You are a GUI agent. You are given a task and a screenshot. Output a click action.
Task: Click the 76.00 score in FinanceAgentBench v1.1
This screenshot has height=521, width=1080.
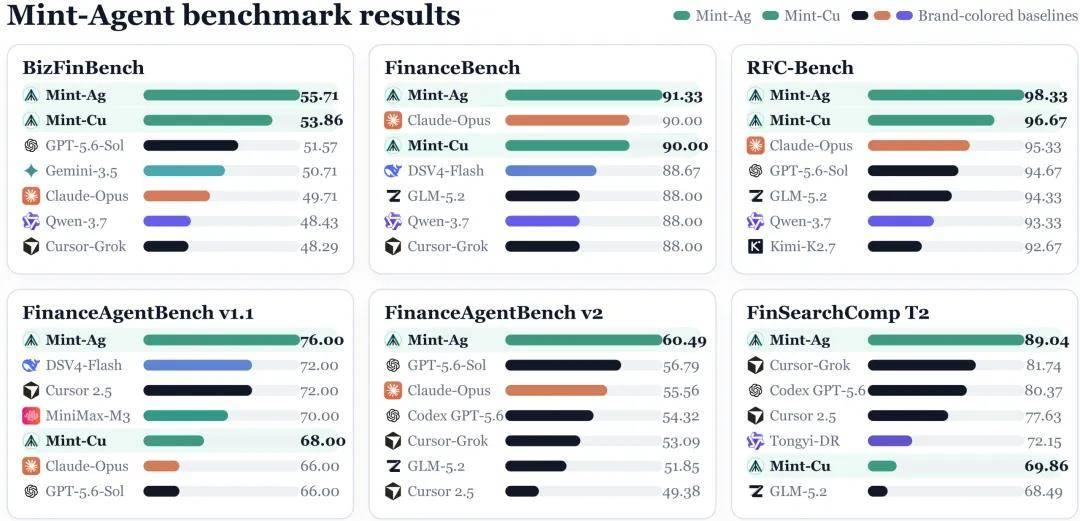point(322,340)
